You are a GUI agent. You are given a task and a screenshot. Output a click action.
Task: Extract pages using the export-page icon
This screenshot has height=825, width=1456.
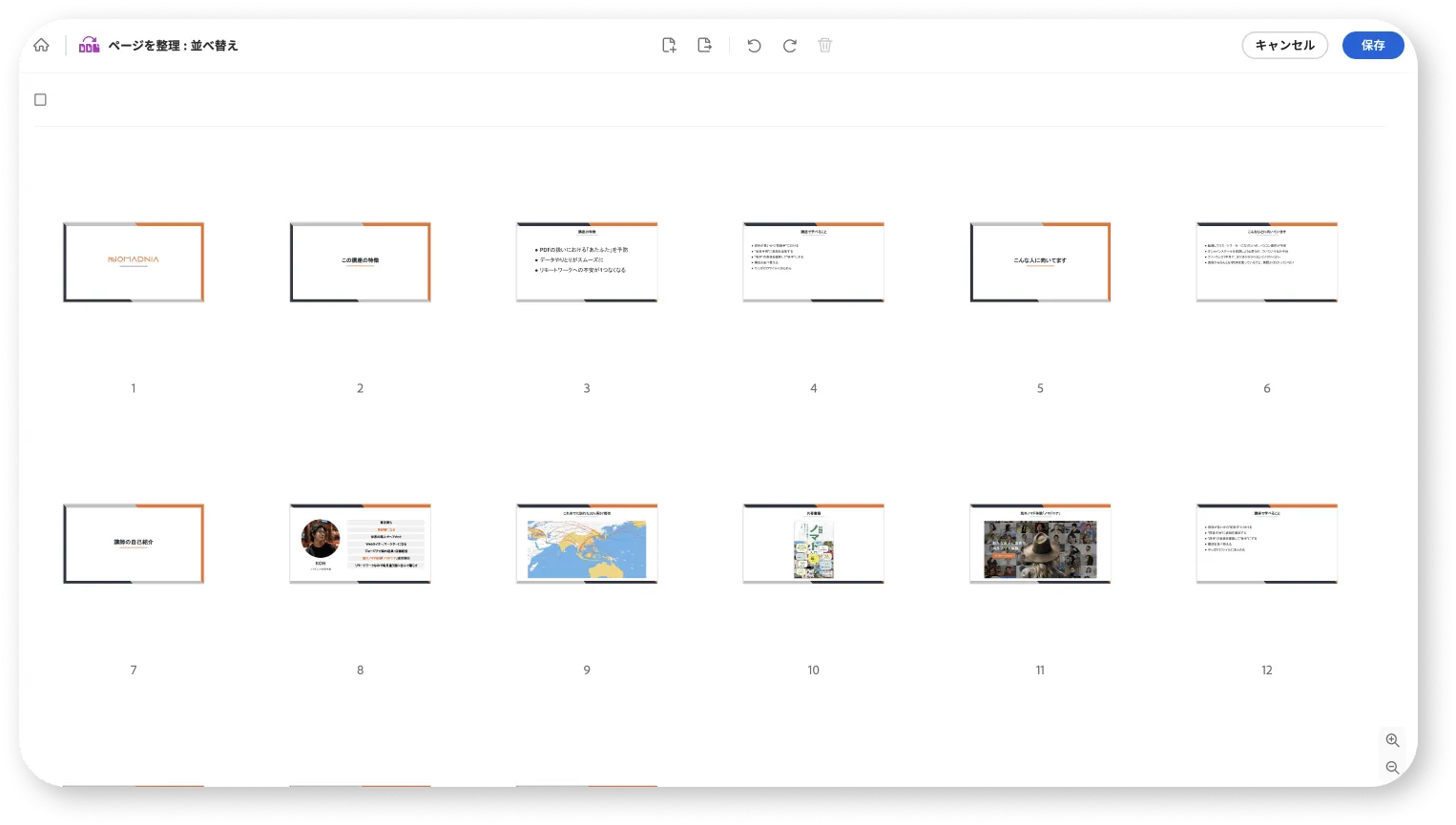pyautogui.click(x=704, y=45)
